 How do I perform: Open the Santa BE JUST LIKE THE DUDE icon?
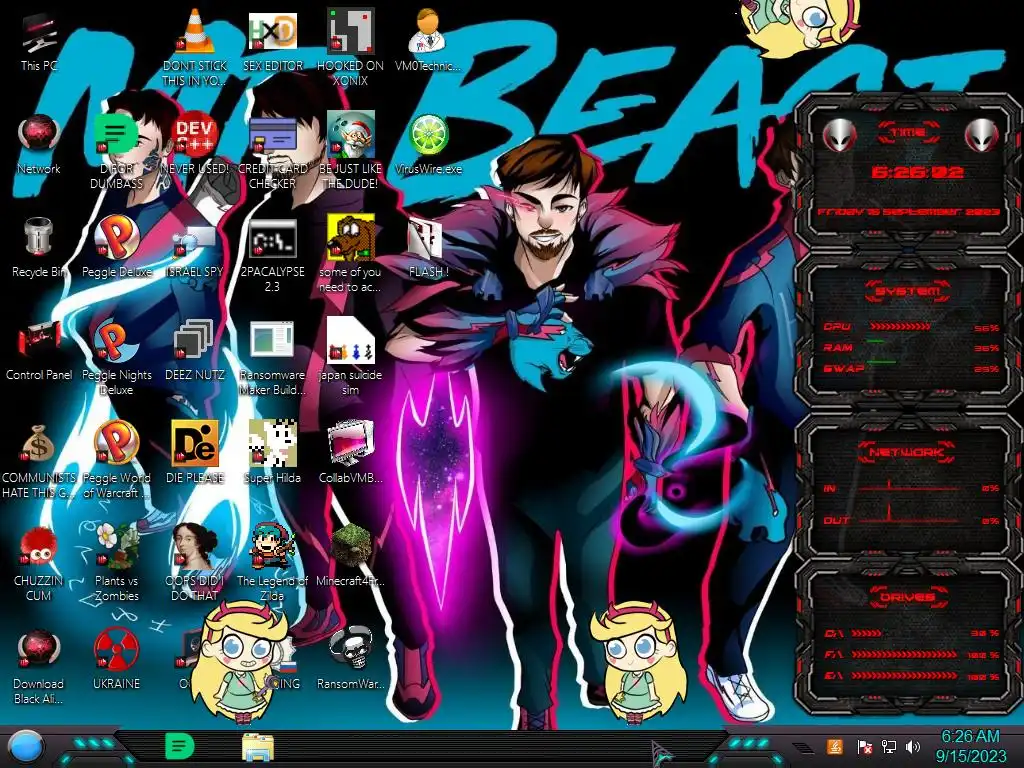click(x=351, y=135)
